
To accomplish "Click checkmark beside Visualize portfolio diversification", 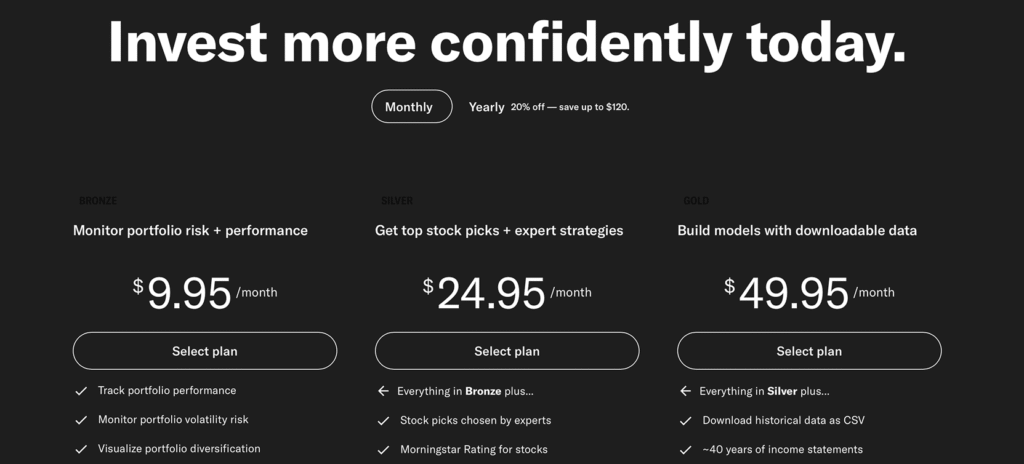I will point(81,449).
